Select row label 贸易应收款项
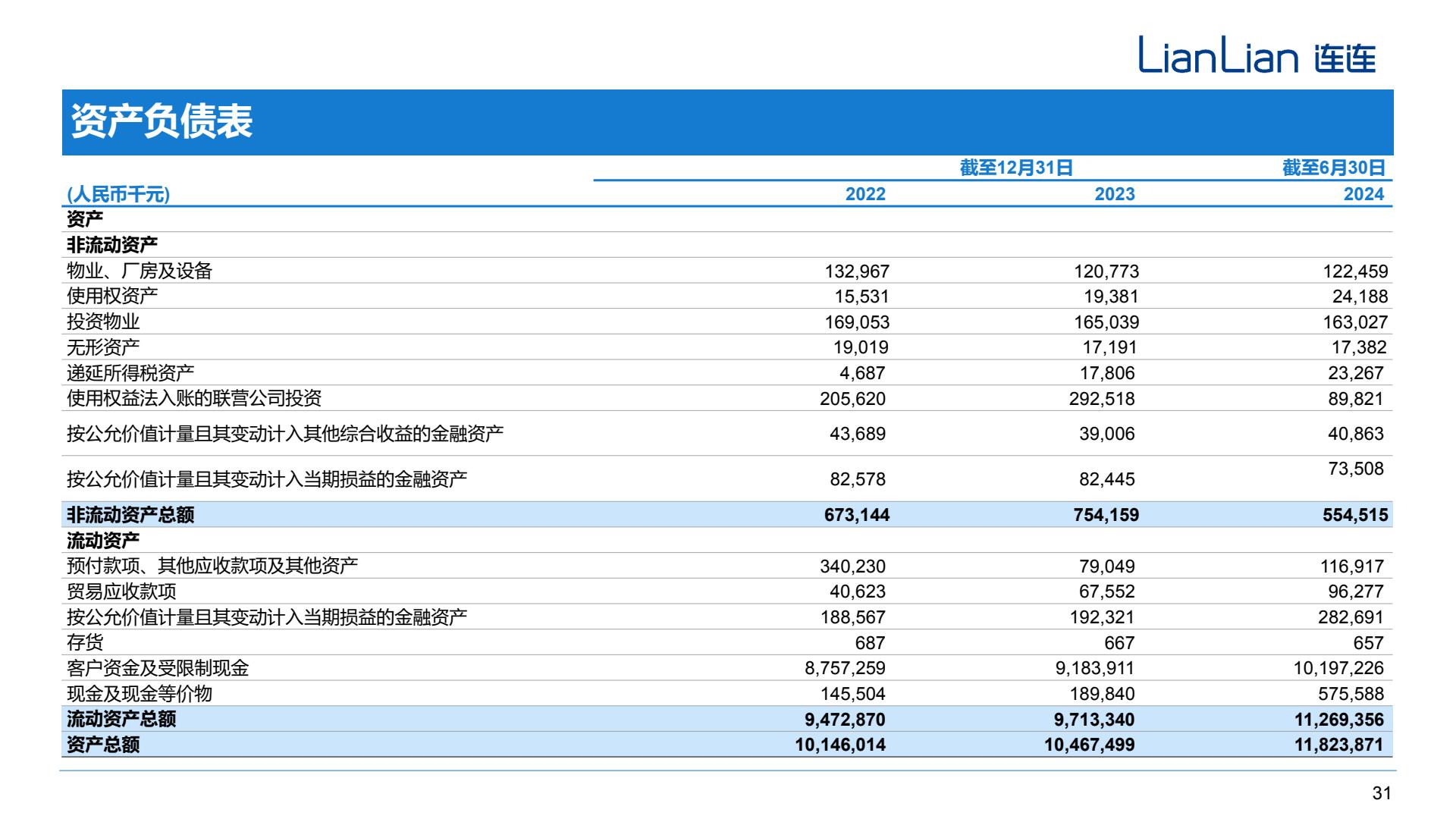The width and height of the screenshot is (1456, 819). (121, 591)
